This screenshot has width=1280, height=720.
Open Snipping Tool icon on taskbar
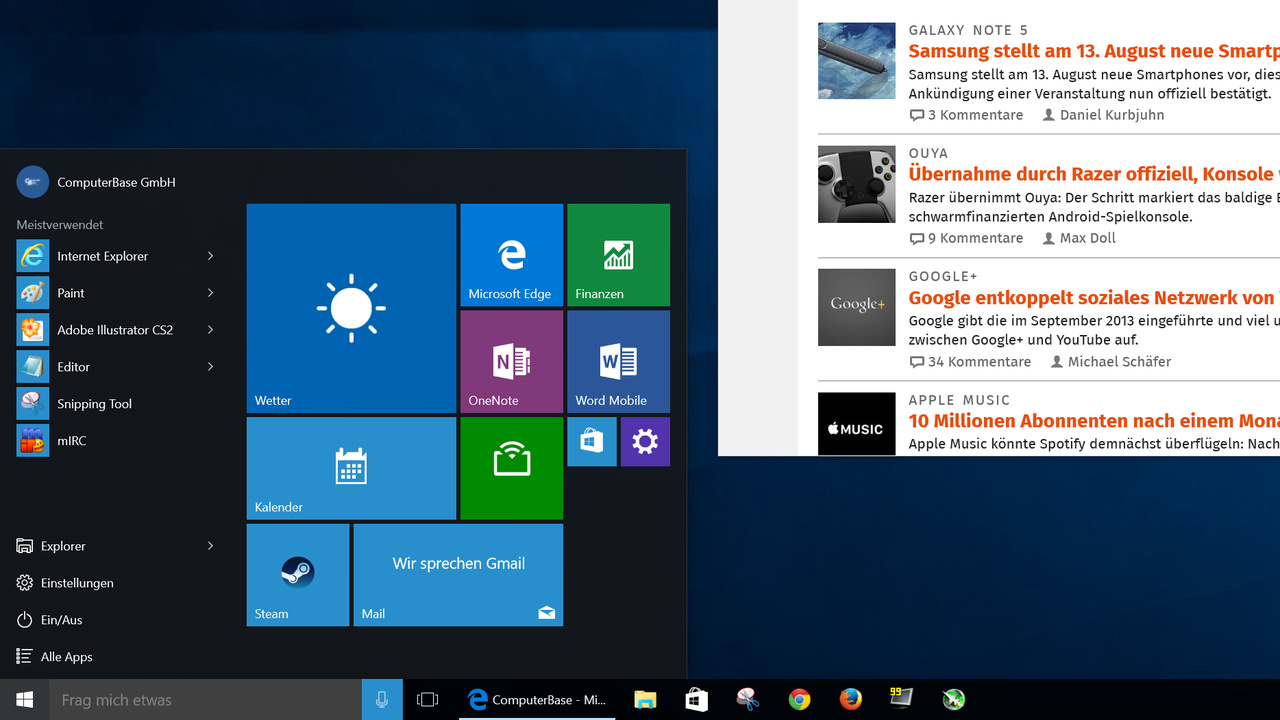[747, 700]
